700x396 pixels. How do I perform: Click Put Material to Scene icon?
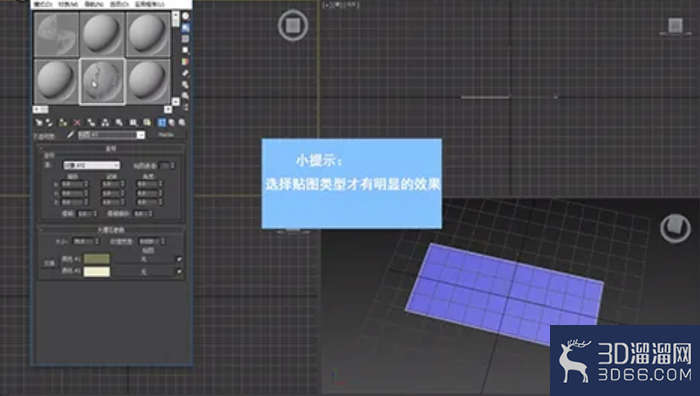click(49, 122)
